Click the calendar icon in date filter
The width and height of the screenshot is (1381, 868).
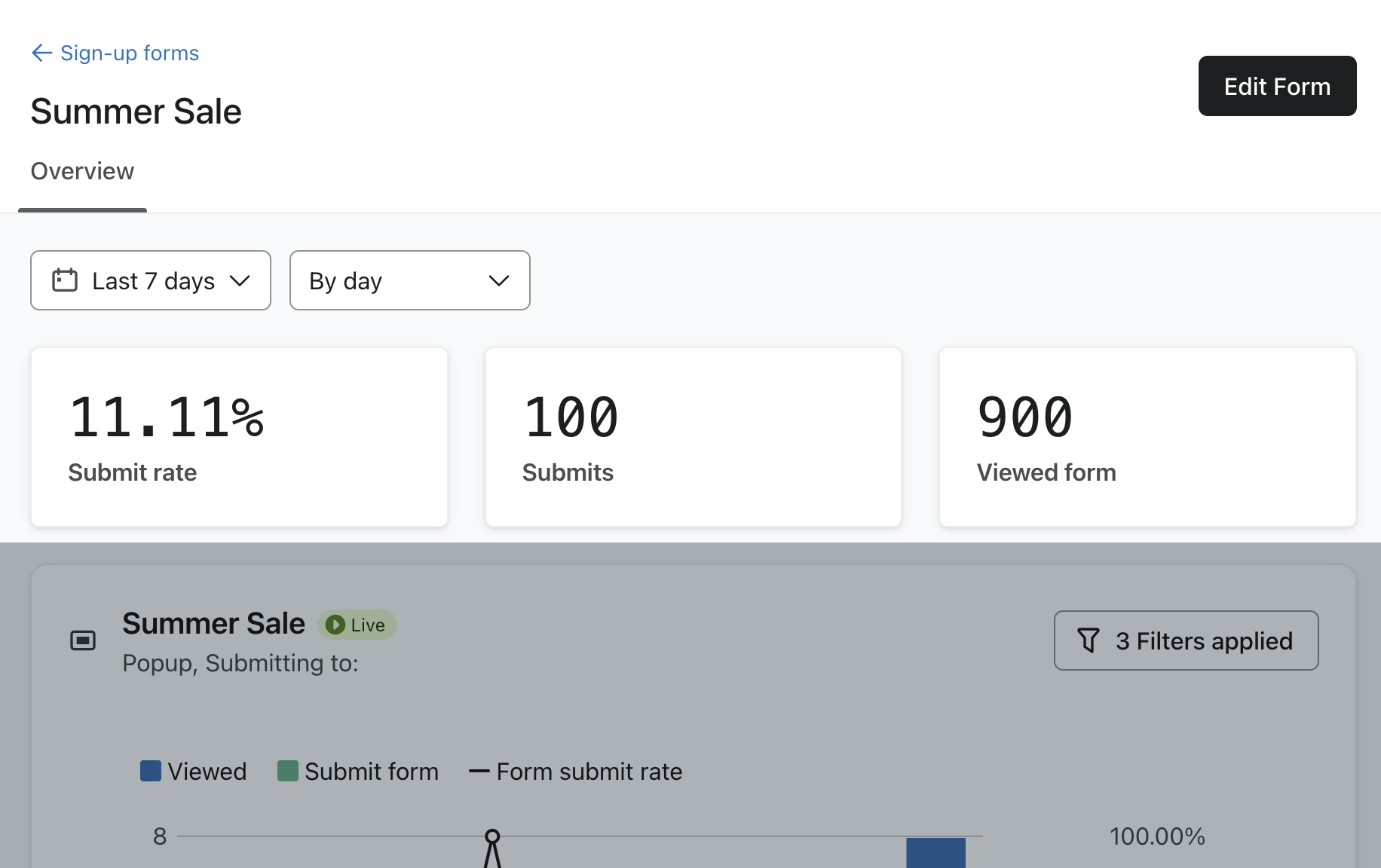click(65, 280)
